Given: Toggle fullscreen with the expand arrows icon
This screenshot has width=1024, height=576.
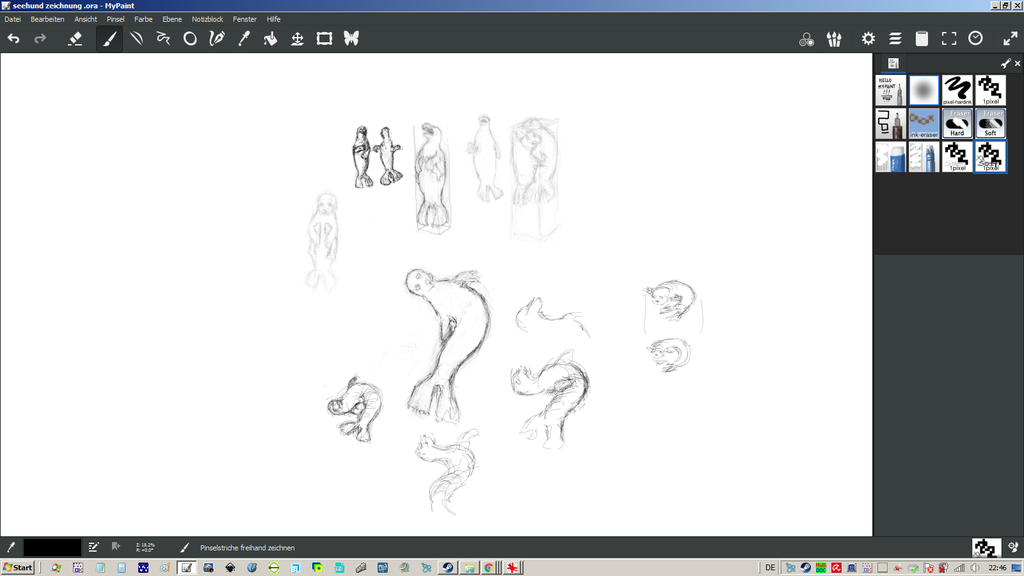Looking at the screenshot, I should (949, 39).
